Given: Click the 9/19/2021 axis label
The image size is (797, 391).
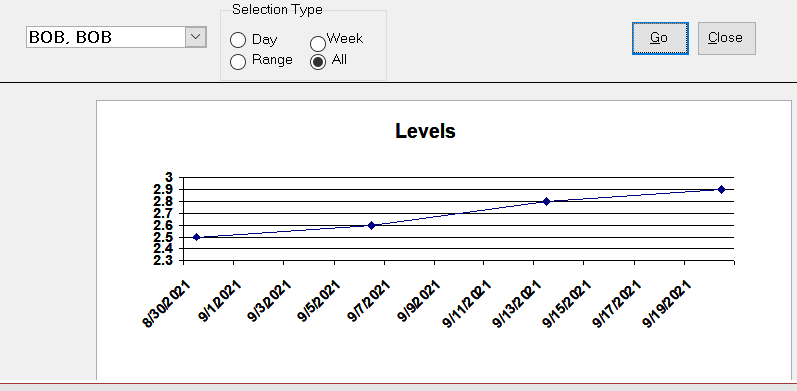Looking at the screenshot, I should (666, 304).
